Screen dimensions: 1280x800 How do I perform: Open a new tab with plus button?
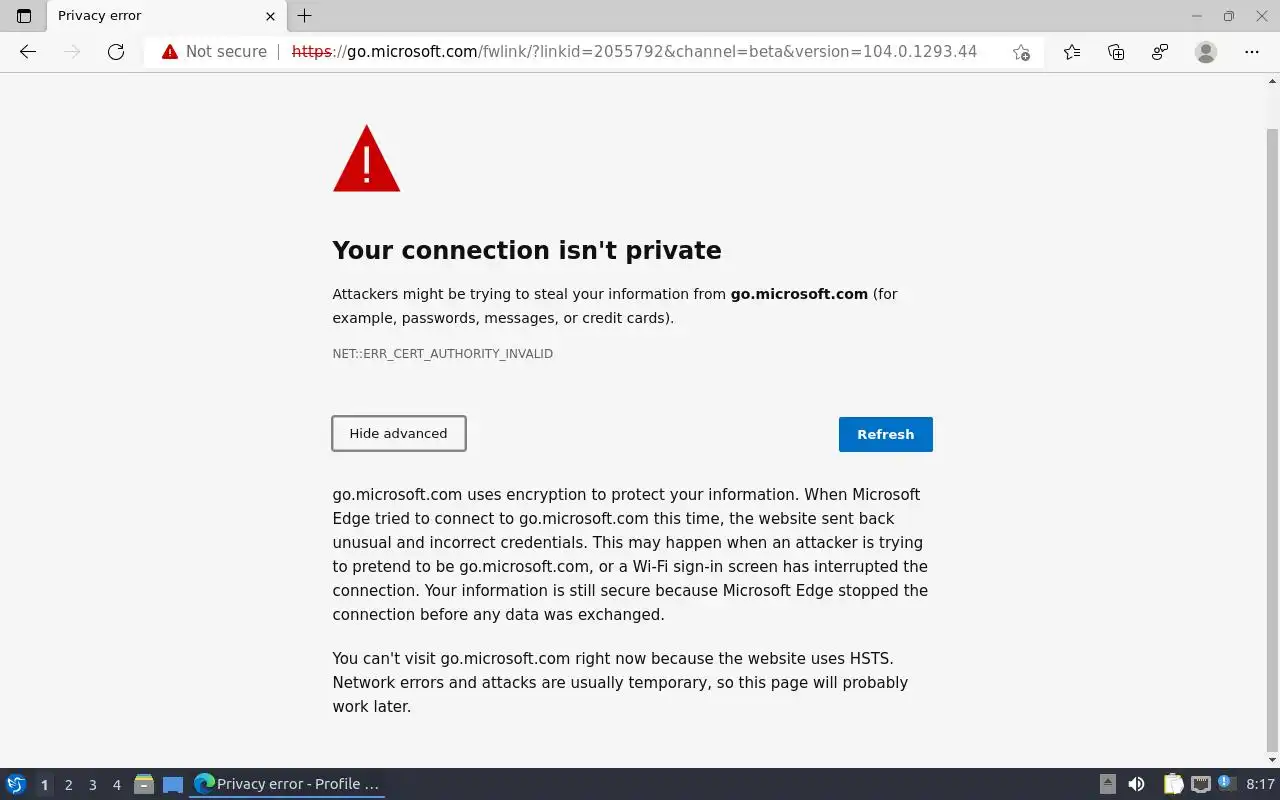[x=305, y=16]
